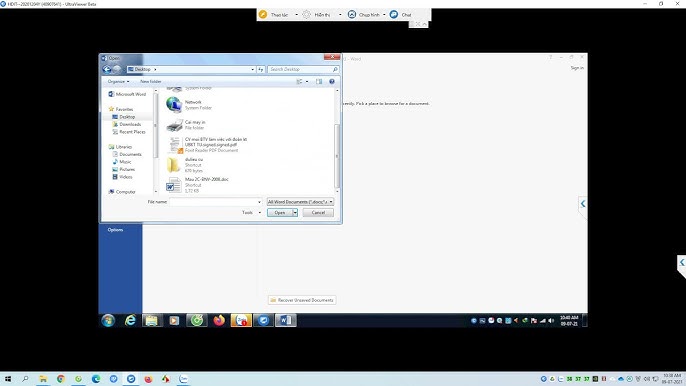Expand view options arrow in dialog toolbar
The height and width of the screenshot is (386, 686).
coord(307,81)
